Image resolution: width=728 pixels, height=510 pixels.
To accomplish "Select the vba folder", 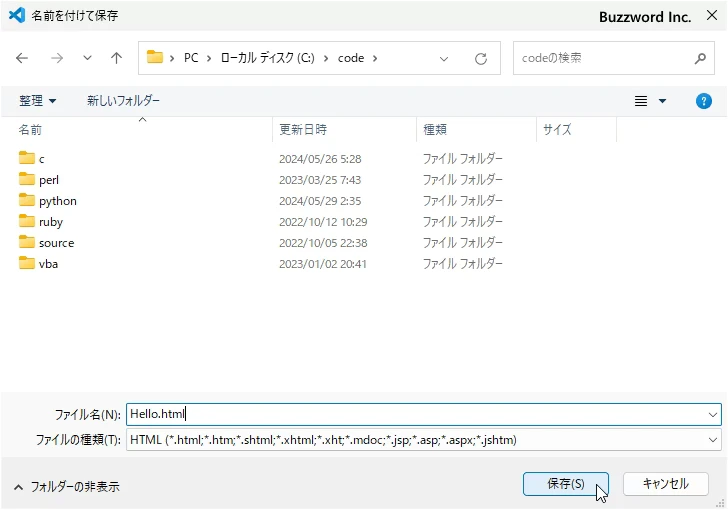I will 39,263.
